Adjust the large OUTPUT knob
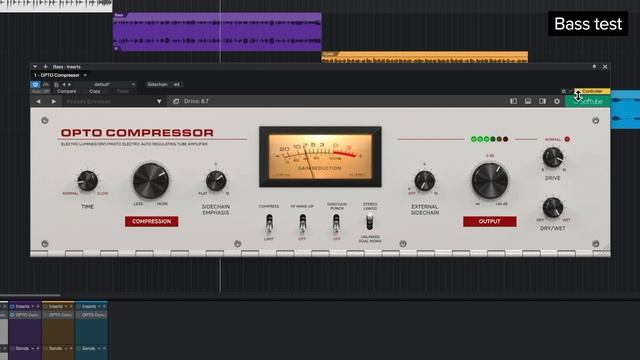Viewport: 640px width, 360px height. pyautogui.click(x=490, y=180)
